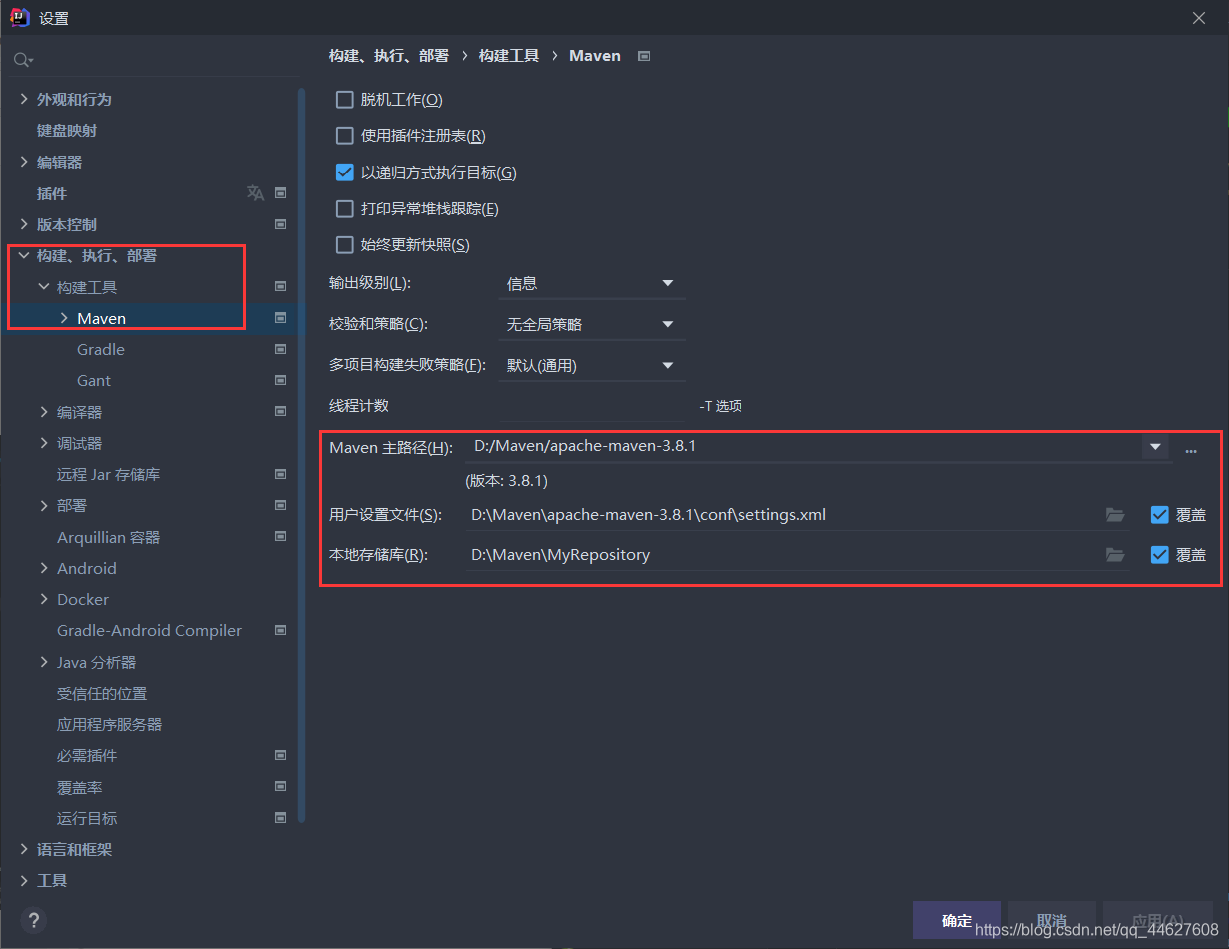The width and height of the screenshot is (1229, 949).
Task: Click the icon next to Maven breadcrumb title
Action: click(x=644, y=56)
